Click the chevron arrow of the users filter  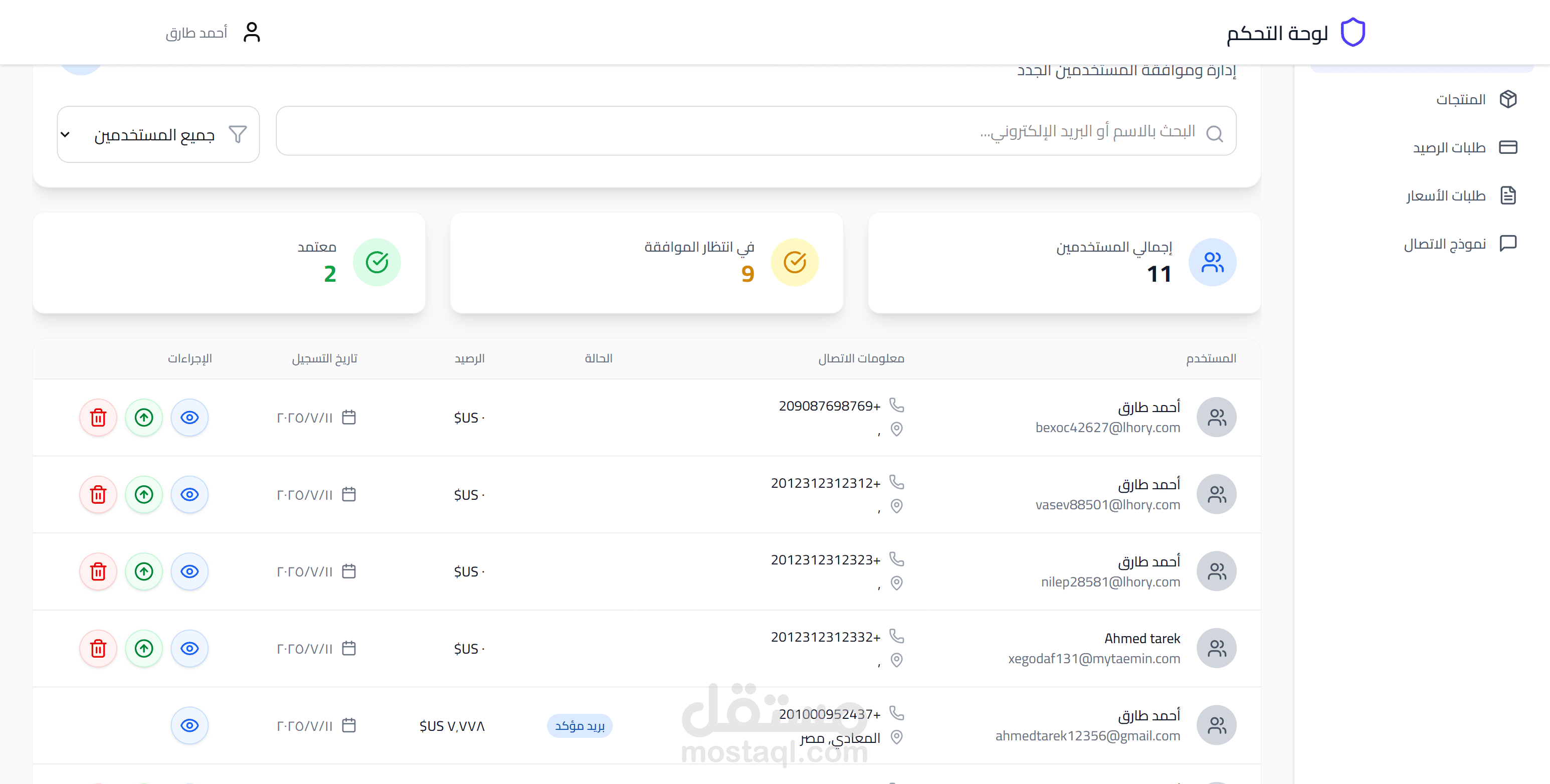66,134
